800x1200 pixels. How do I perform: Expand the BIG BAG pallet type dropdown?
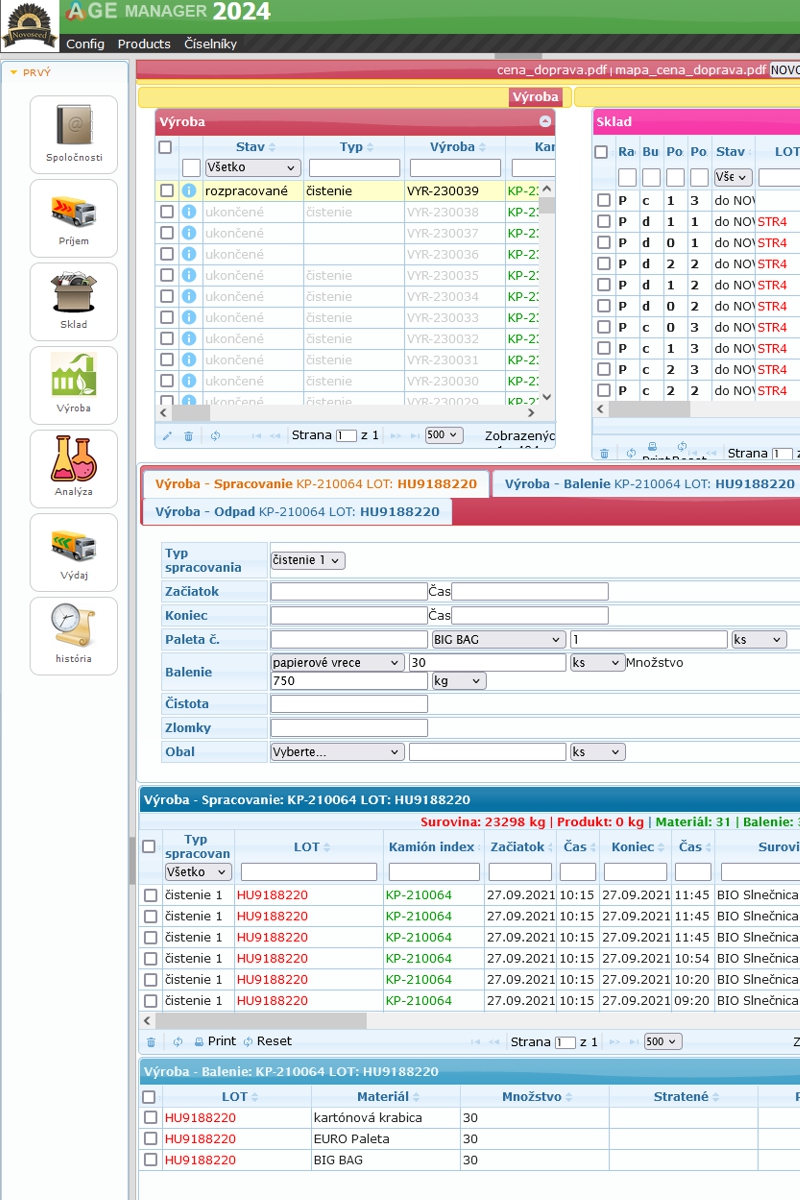(498, 640)
